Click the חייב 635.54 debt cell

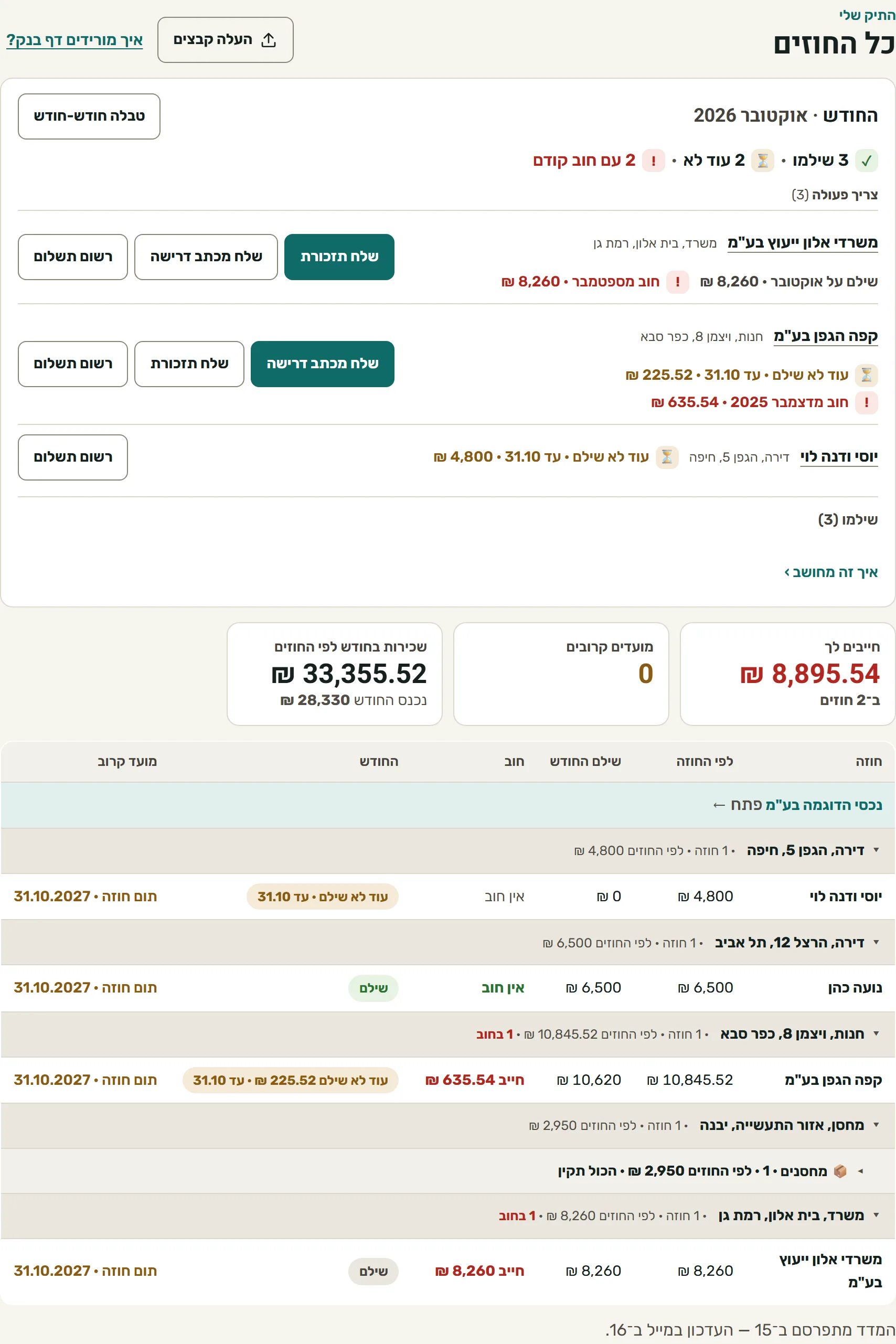[475, 1080]
